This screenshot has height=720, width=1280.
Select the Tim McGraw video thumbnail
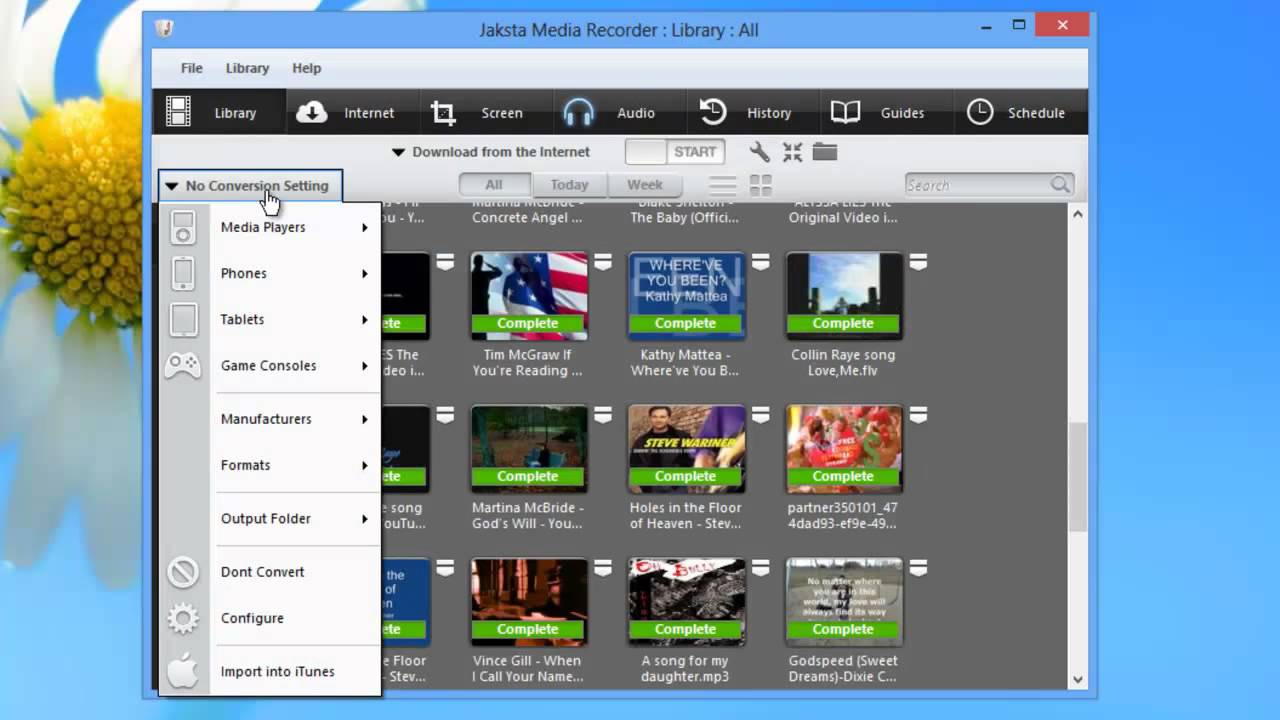pos(529,295)
